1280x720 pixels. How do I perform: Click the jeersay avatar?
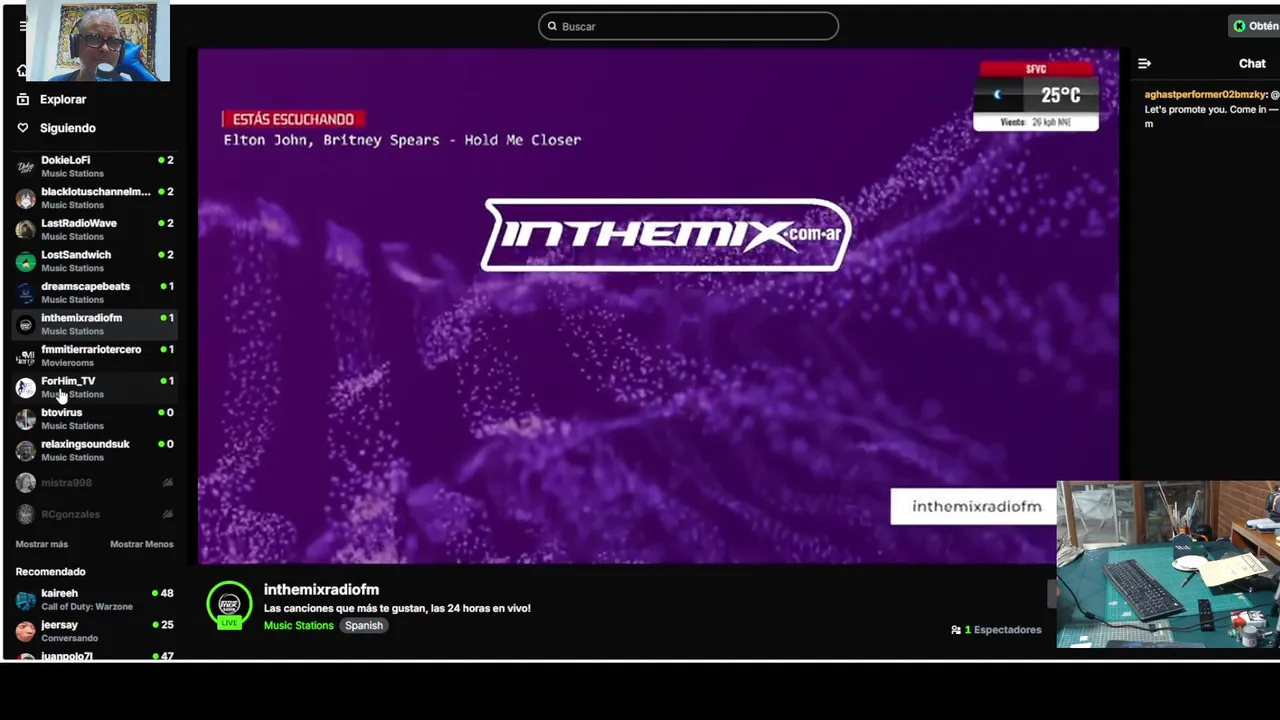pyautogui.click(x=26, y=631)
